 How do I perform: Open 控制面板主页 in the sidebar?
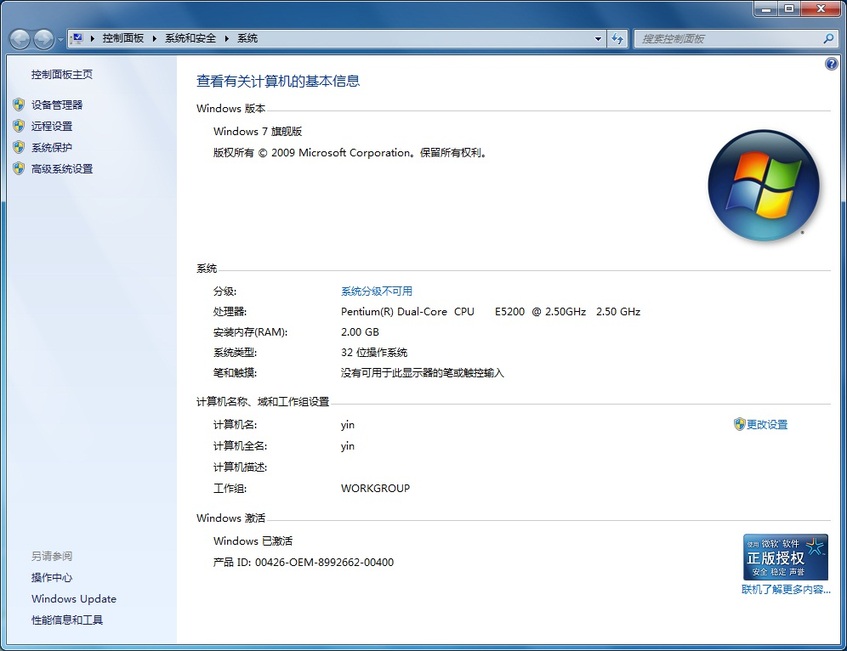(62, 75)
